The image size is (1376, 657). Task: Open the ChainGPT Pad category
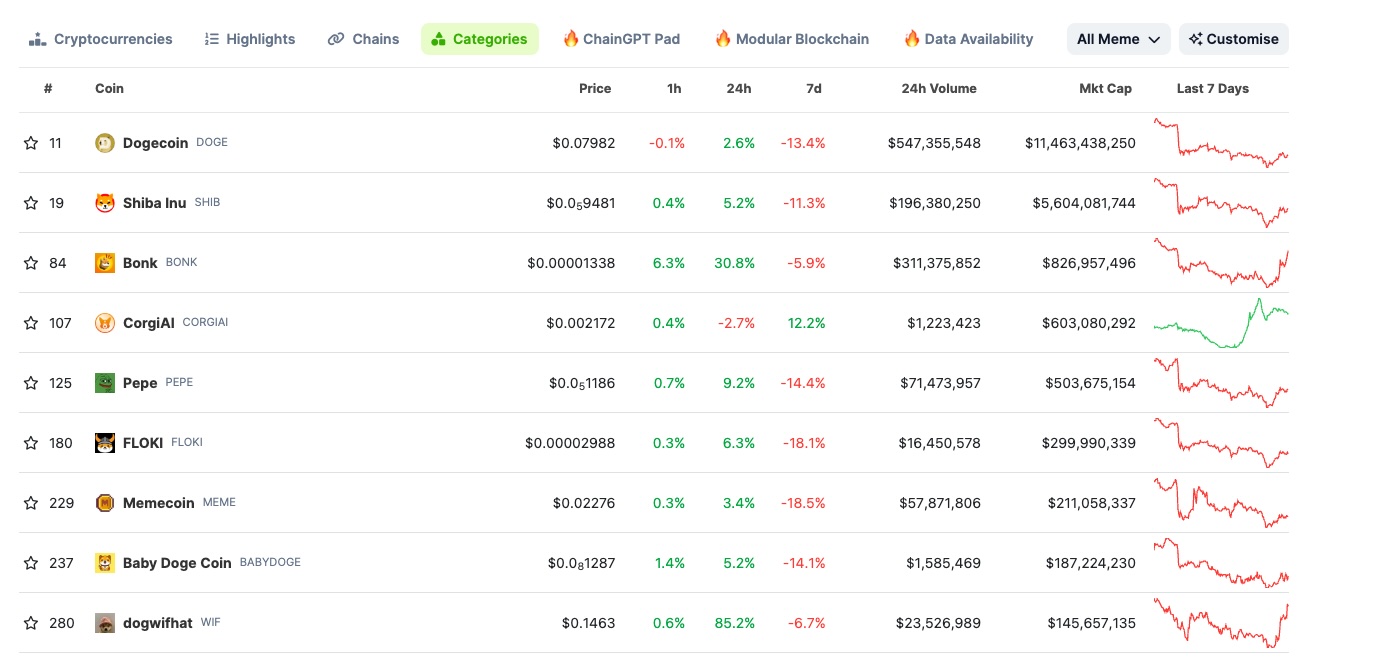[622, 39]
